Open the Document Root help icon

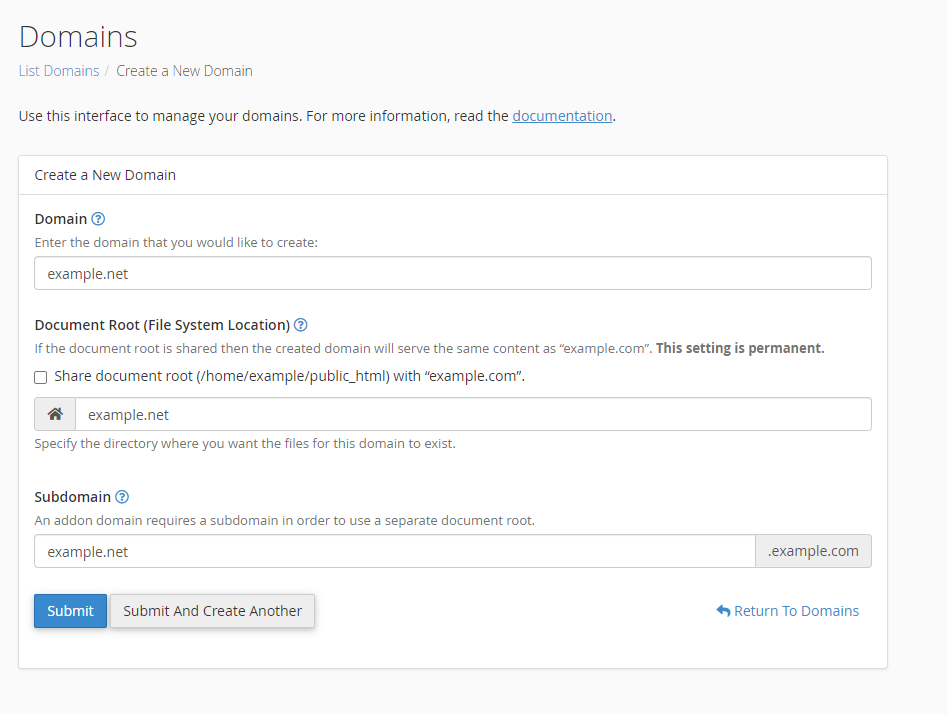point(300,325)
